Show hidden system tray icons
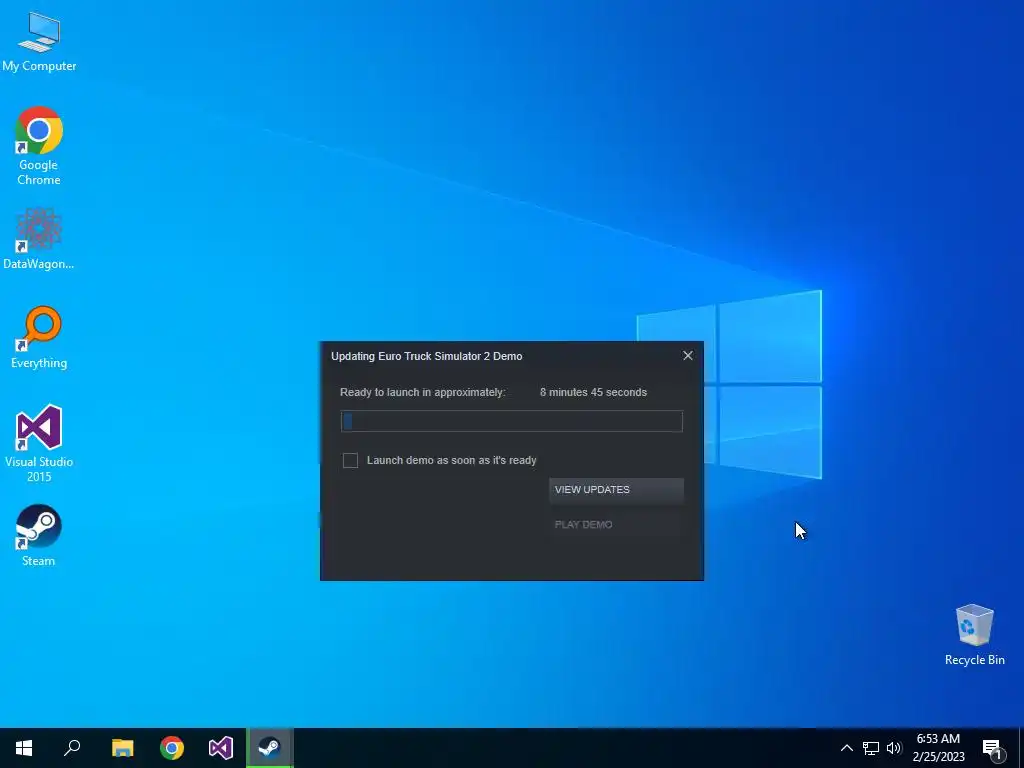This screenshot has height=768, width=1024. point(846,748)
